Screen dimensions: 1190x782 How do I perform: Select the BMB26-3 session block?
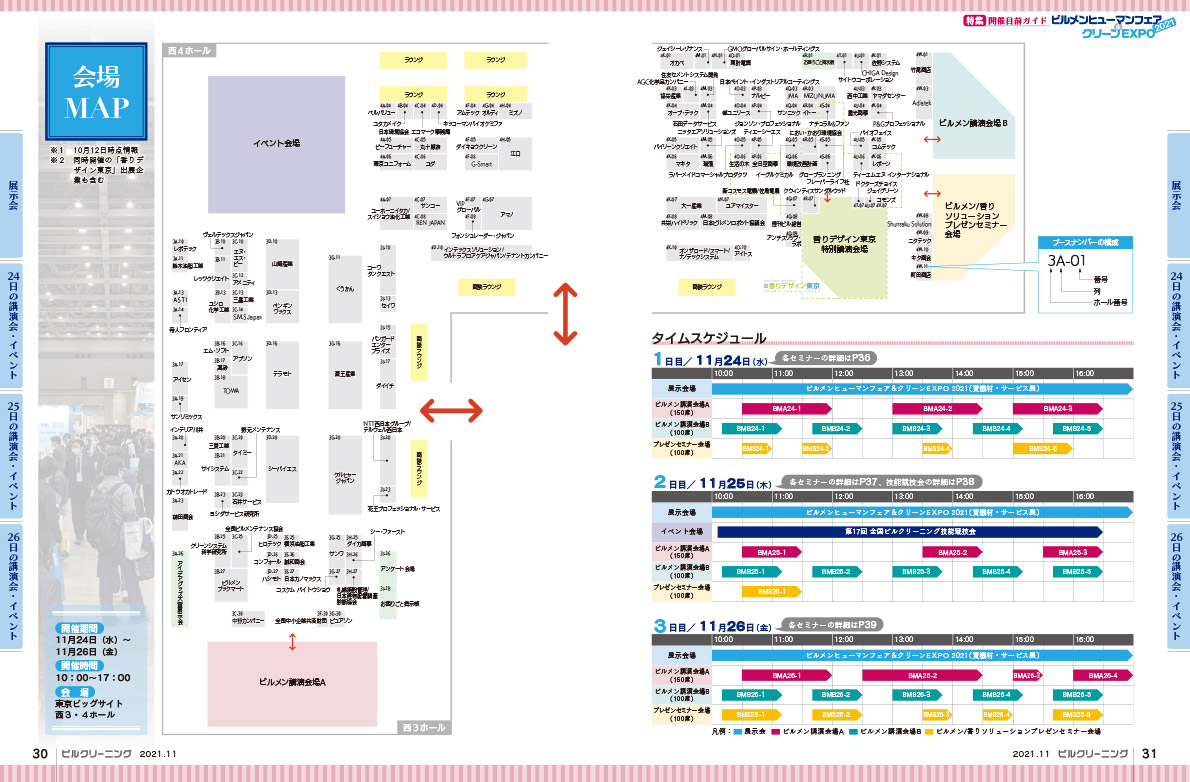click(916, 695)
